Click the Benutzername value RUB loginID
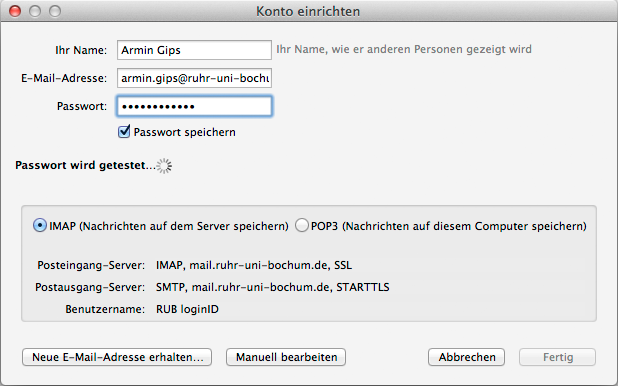This screenshot has height=386, width=618. [x=187, y=309]
